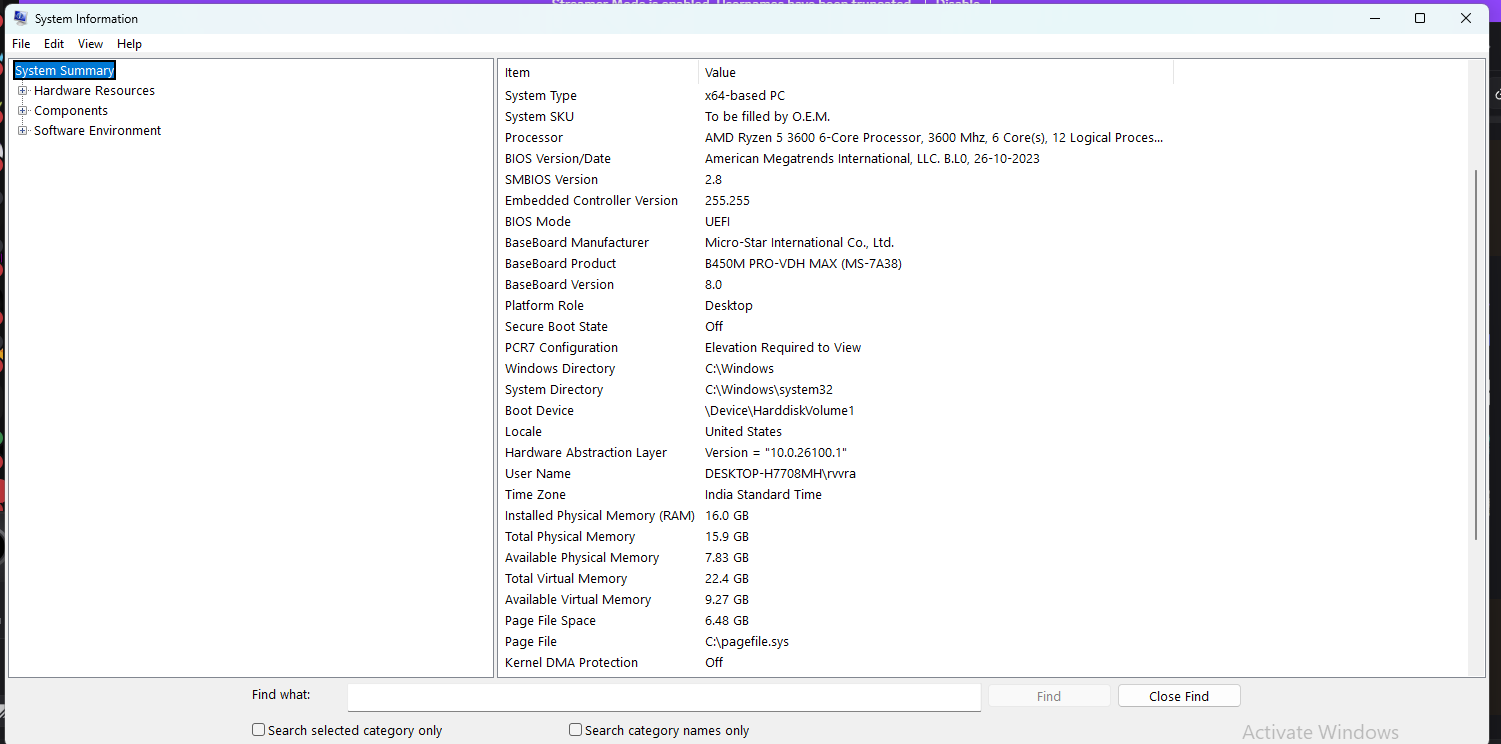Click the Version 10.0.26100.1 value

[x=776, y=453]
